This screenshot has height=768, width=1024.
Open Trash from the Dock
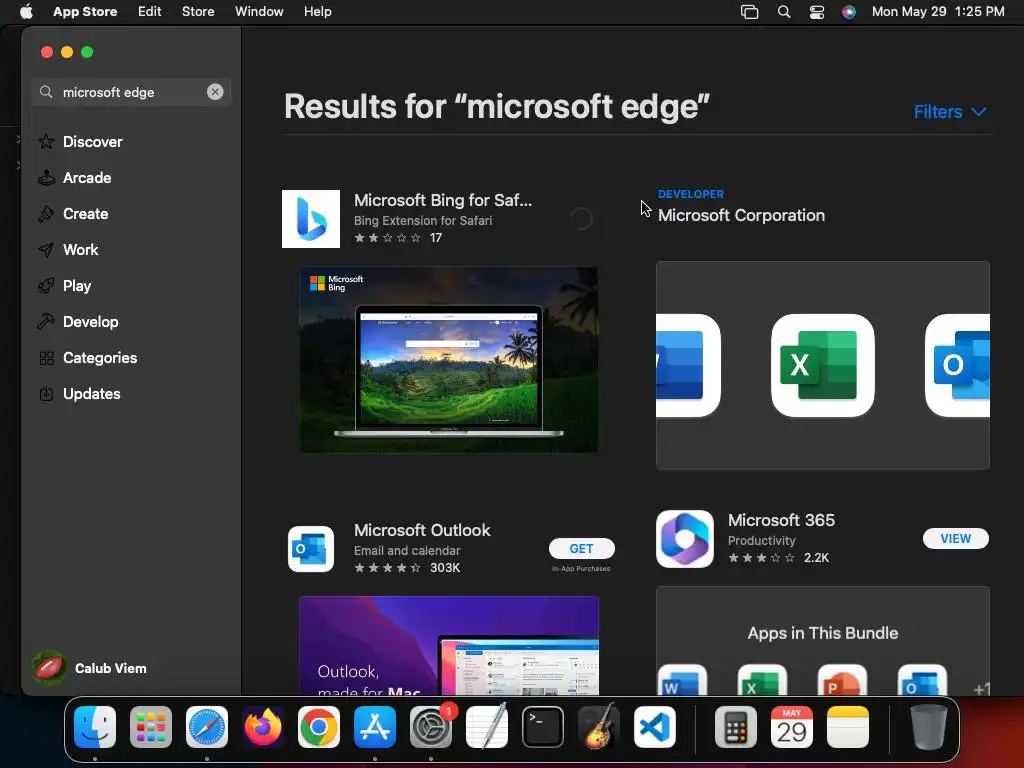pos(929,727)
